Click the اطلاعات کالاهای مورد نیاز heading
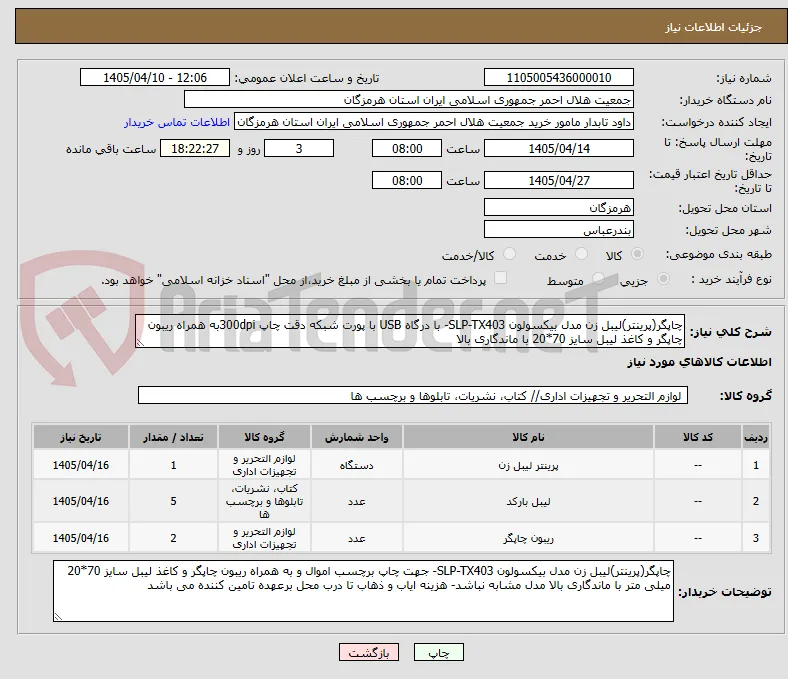Viewport: 788px width, 679px height. point(699,362)
